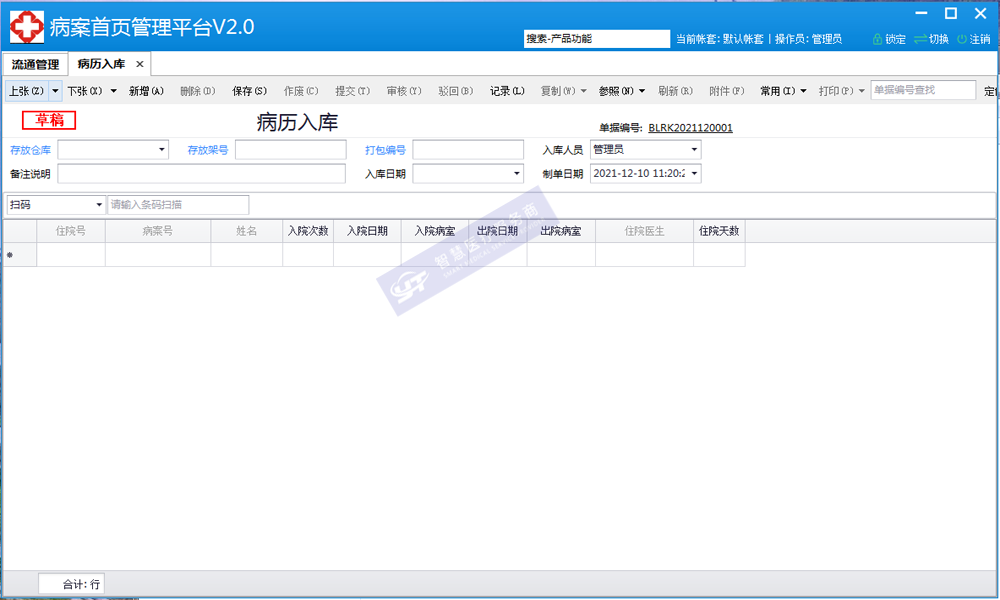Open the 扫码 mode dropdown
This screenshot has width=1000, height=600.
99,205
